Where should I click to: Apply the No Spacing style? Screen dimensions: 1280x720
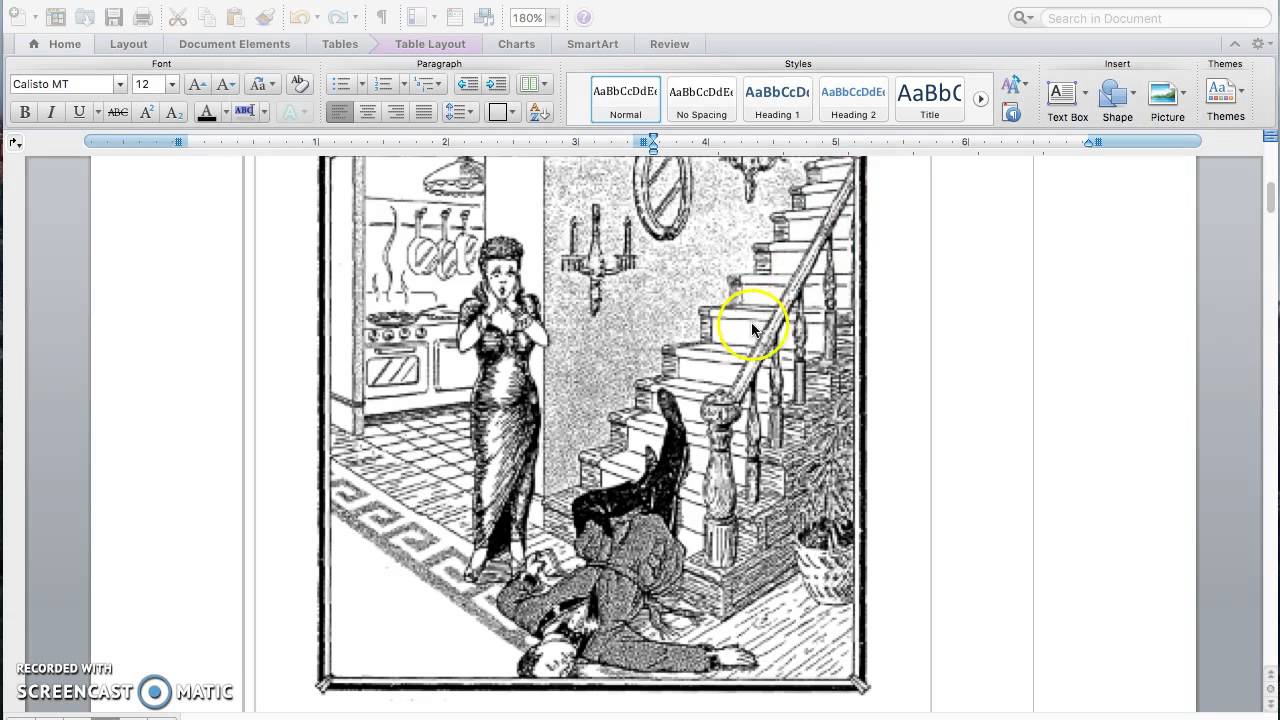click(x=701, y=99)
